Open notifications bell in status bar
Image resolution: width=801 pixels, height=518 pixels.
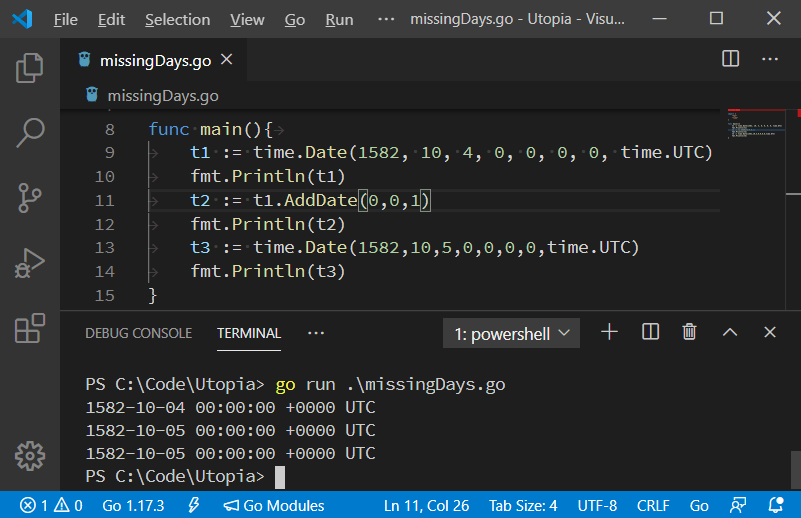point(776,506)
